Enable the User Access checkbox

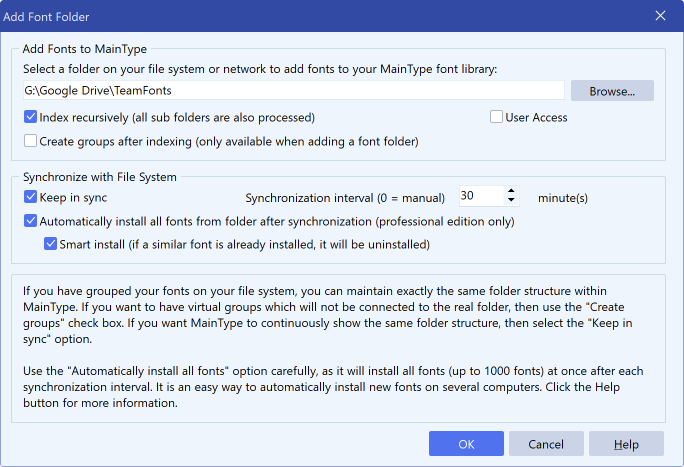[497, 117]
